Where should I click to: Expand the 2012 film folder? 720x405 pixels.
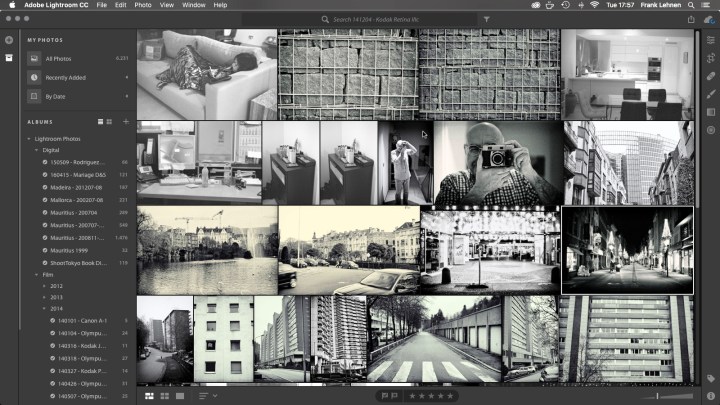click(37, 285)
